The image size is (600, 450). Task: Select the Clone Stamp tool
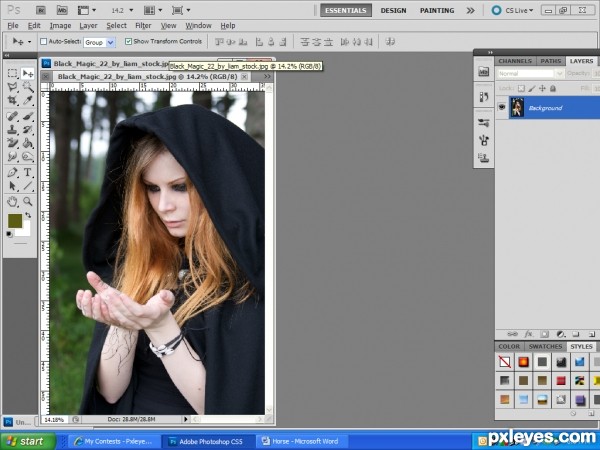[x=13, y=129]
